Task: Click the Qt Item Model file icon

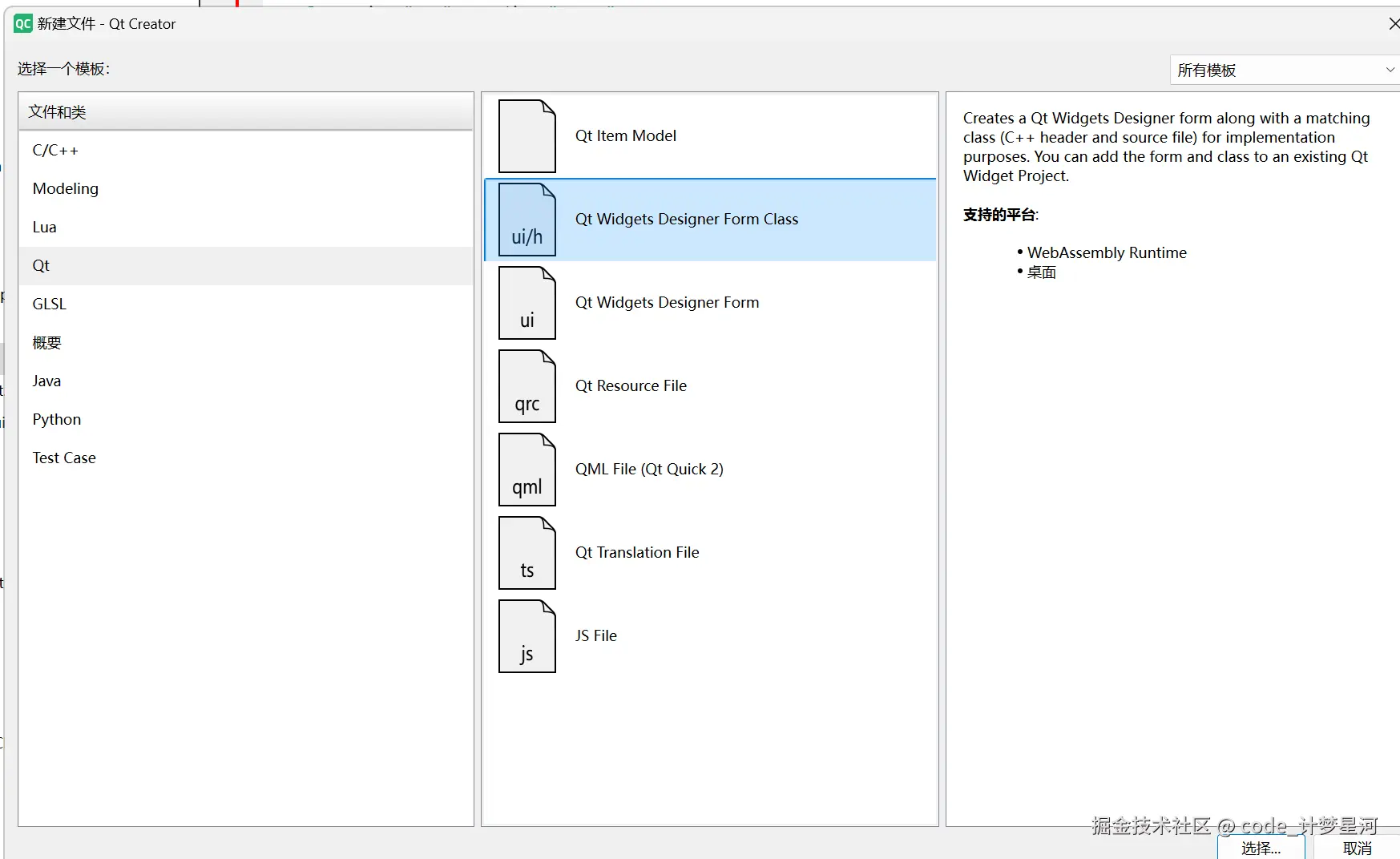Action: (x=527, y=136)
